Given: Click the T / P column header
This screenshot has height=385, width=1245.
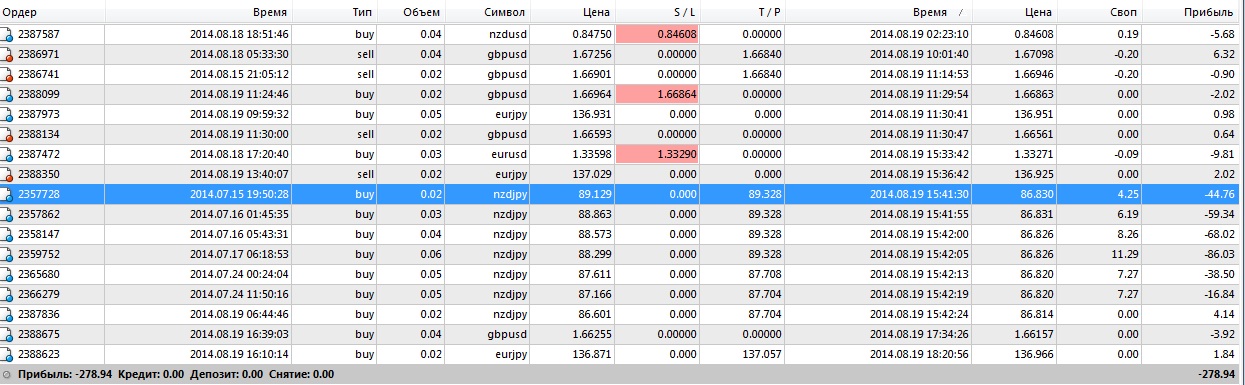Looking at the screenshot, I should click(x=769, y=12).
